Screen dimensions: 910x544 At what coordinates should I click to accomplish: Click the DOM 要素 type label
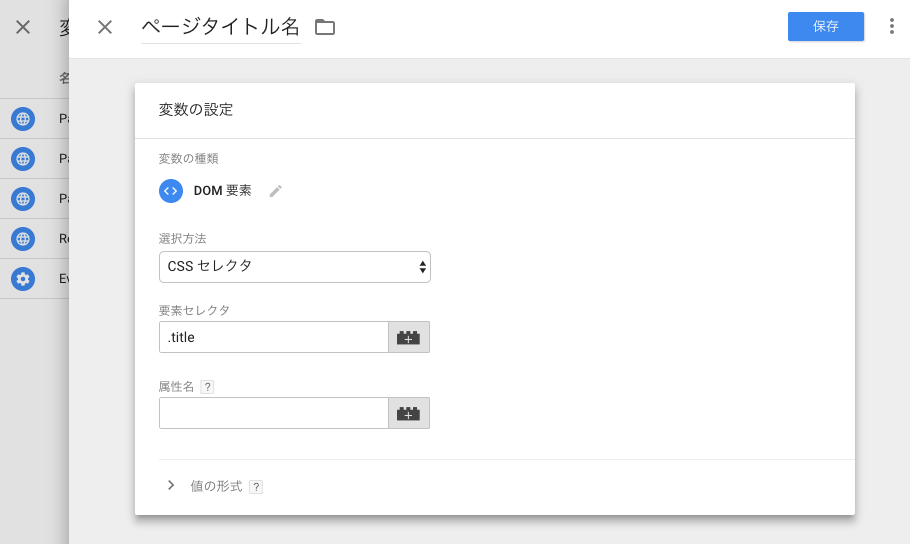(223, 191)
